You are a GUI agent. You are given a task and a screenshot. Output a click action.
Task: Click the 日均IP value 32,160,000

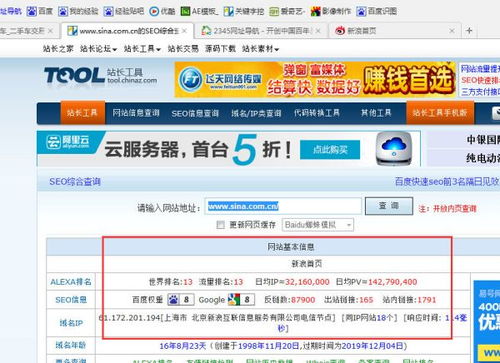pos(307,282)
